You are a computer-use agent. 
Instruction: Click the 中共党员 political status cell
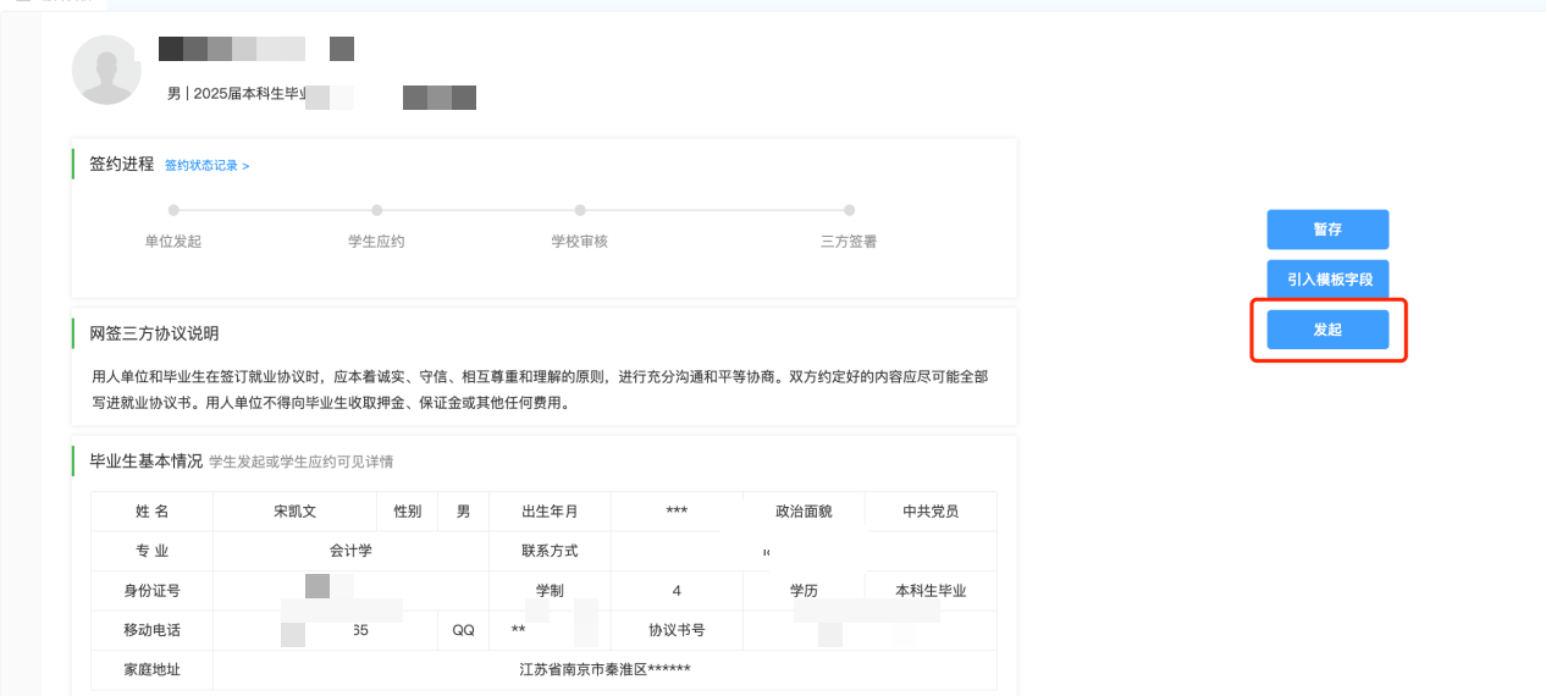tap(930, 511)
